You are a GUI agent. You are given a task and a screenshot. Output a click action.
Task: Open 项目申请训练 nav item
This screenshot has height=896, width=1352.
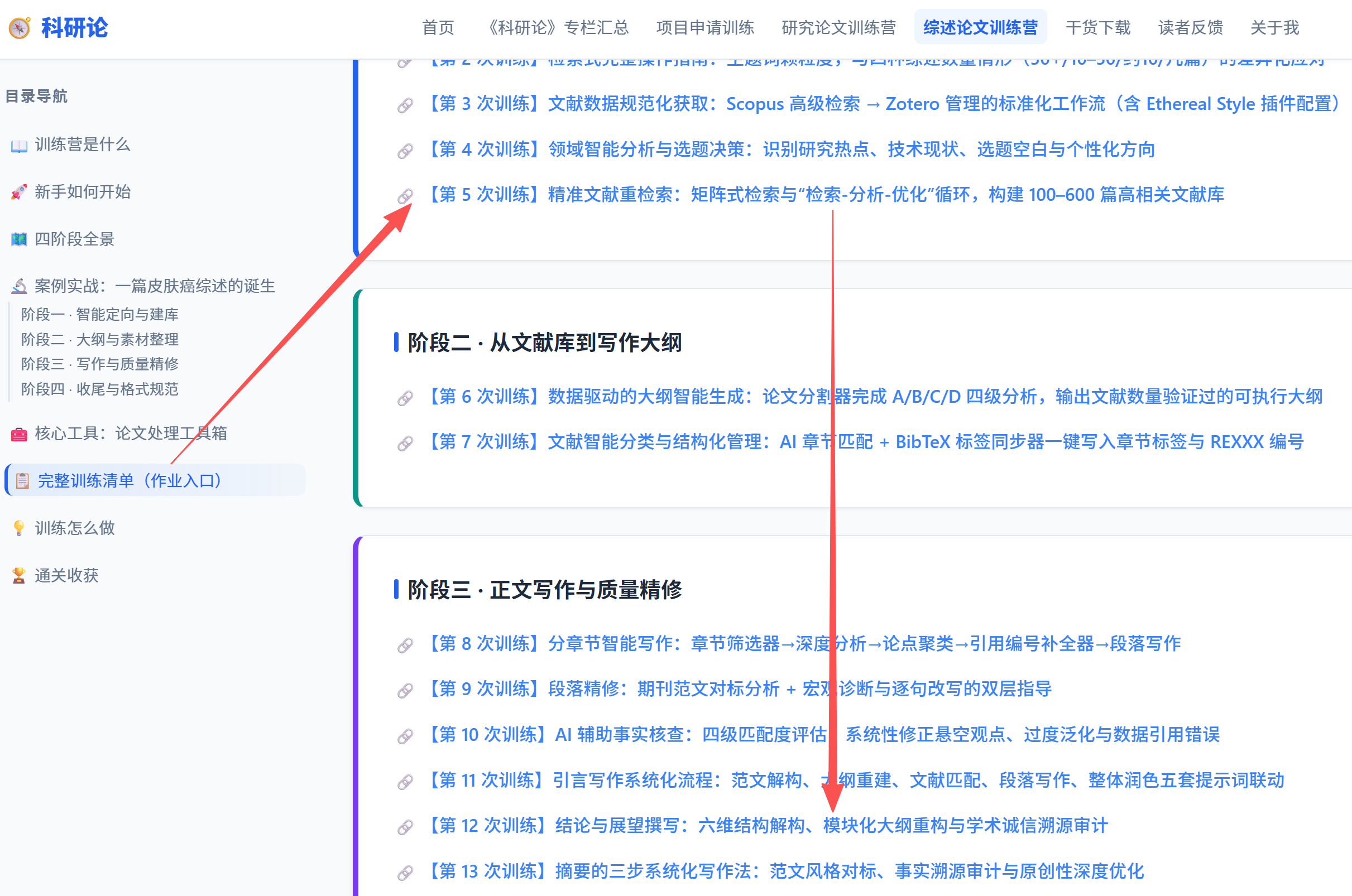pos(705,27)
